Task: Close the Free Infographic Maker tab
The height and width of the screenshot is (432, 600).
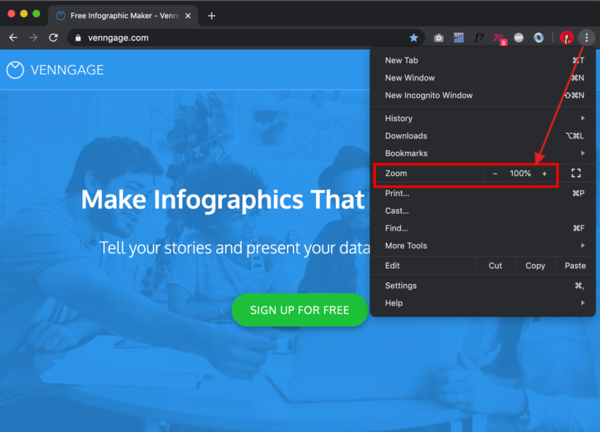Action: point(190,16)
